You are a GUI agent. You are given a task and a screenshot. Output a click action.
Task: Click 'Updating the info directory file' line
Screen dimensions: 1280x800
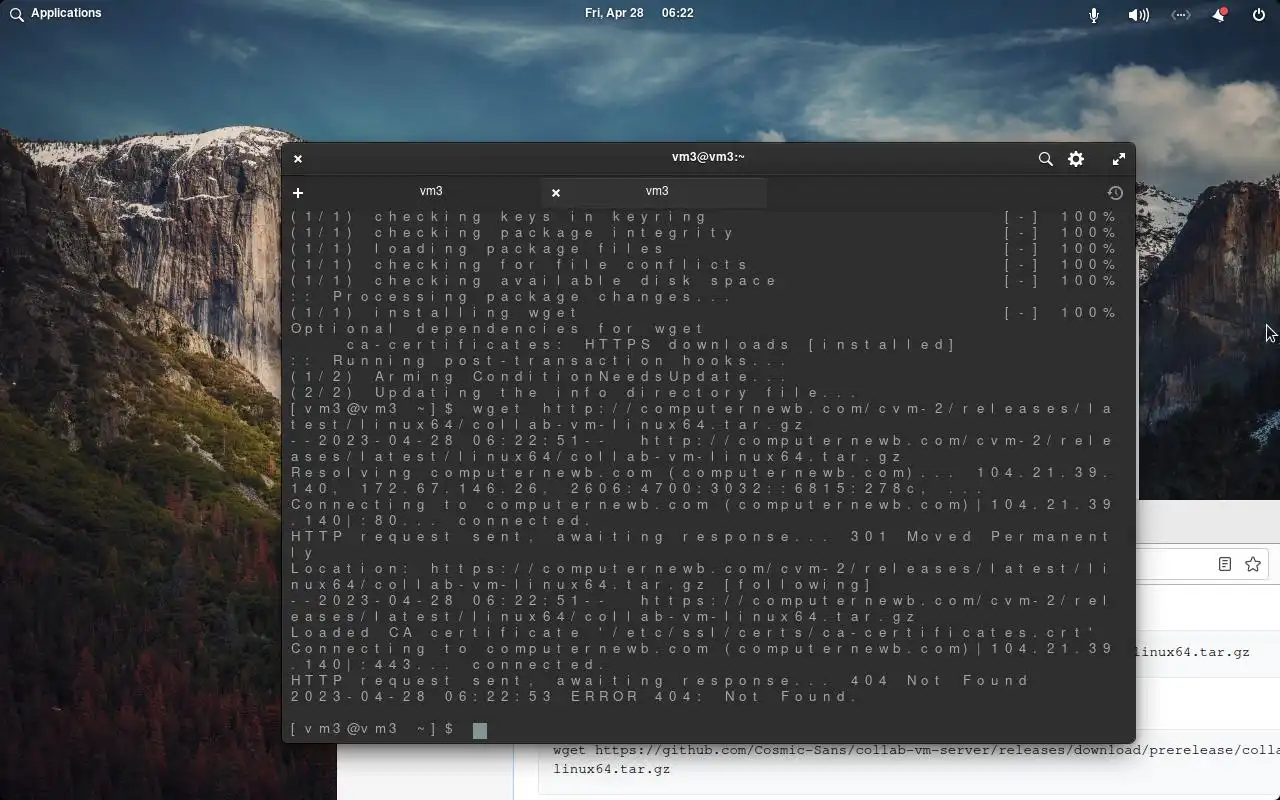pos(575,393)
